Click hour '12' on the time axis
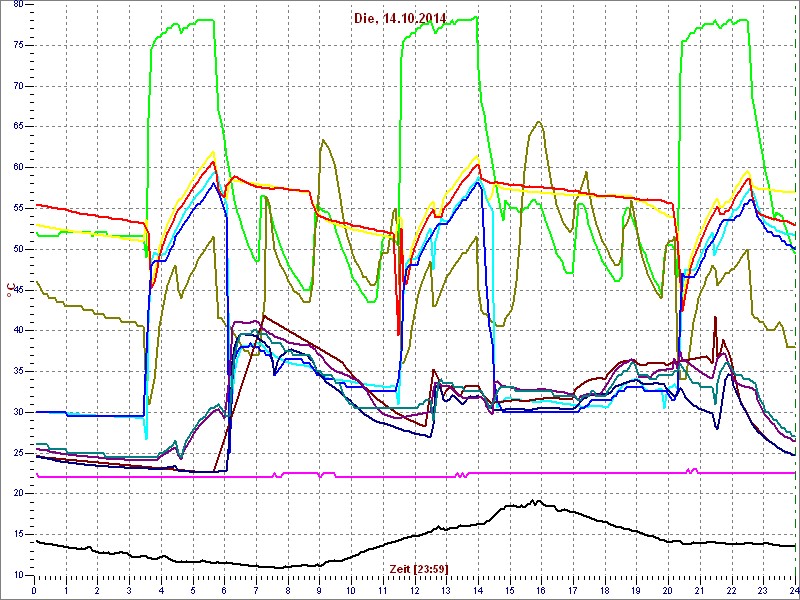The image size is (800, 600). tap(415, 591)
